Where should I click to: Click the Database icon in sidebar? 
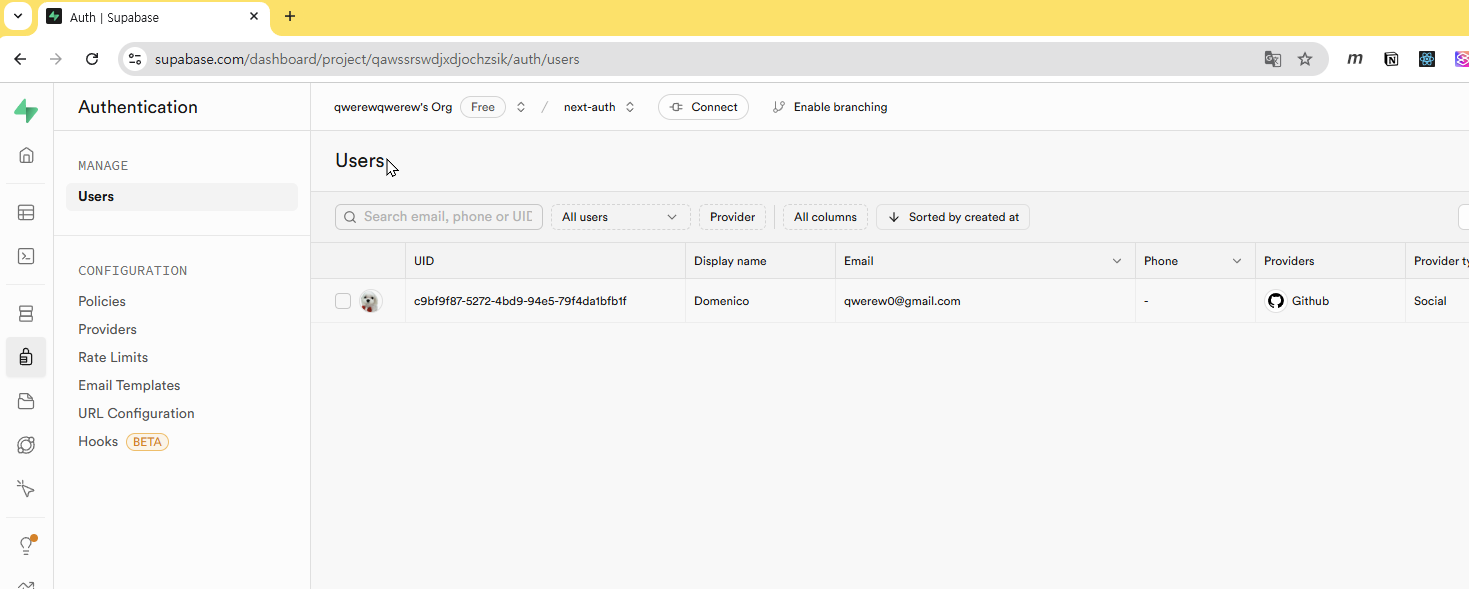(26, 314)
